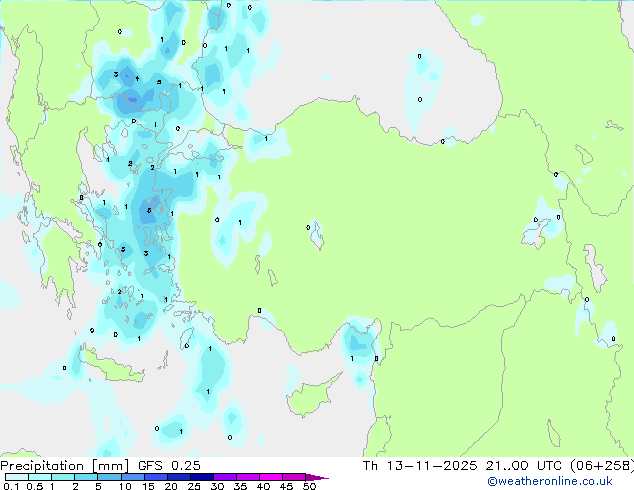This screenshot has width=634, height=490.
Task: Click the '21..00 UTC' time text
Action: (524, 466)
